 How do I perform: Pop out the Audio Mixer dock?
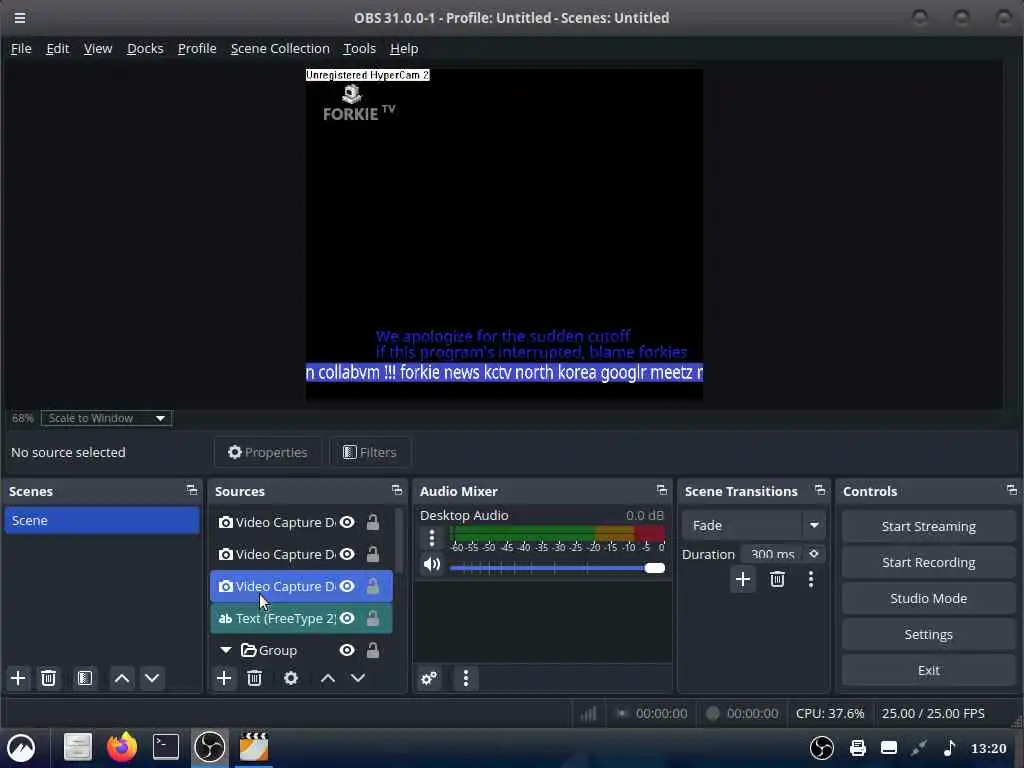pos(662,490)
